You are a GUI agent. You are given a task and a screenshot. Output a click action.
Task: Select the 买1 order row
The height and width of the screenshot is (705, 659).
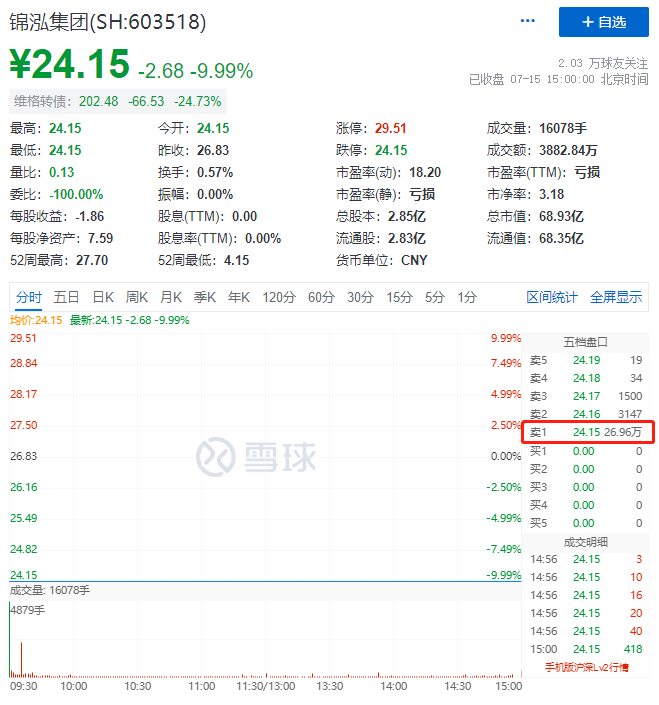point(585,451)
